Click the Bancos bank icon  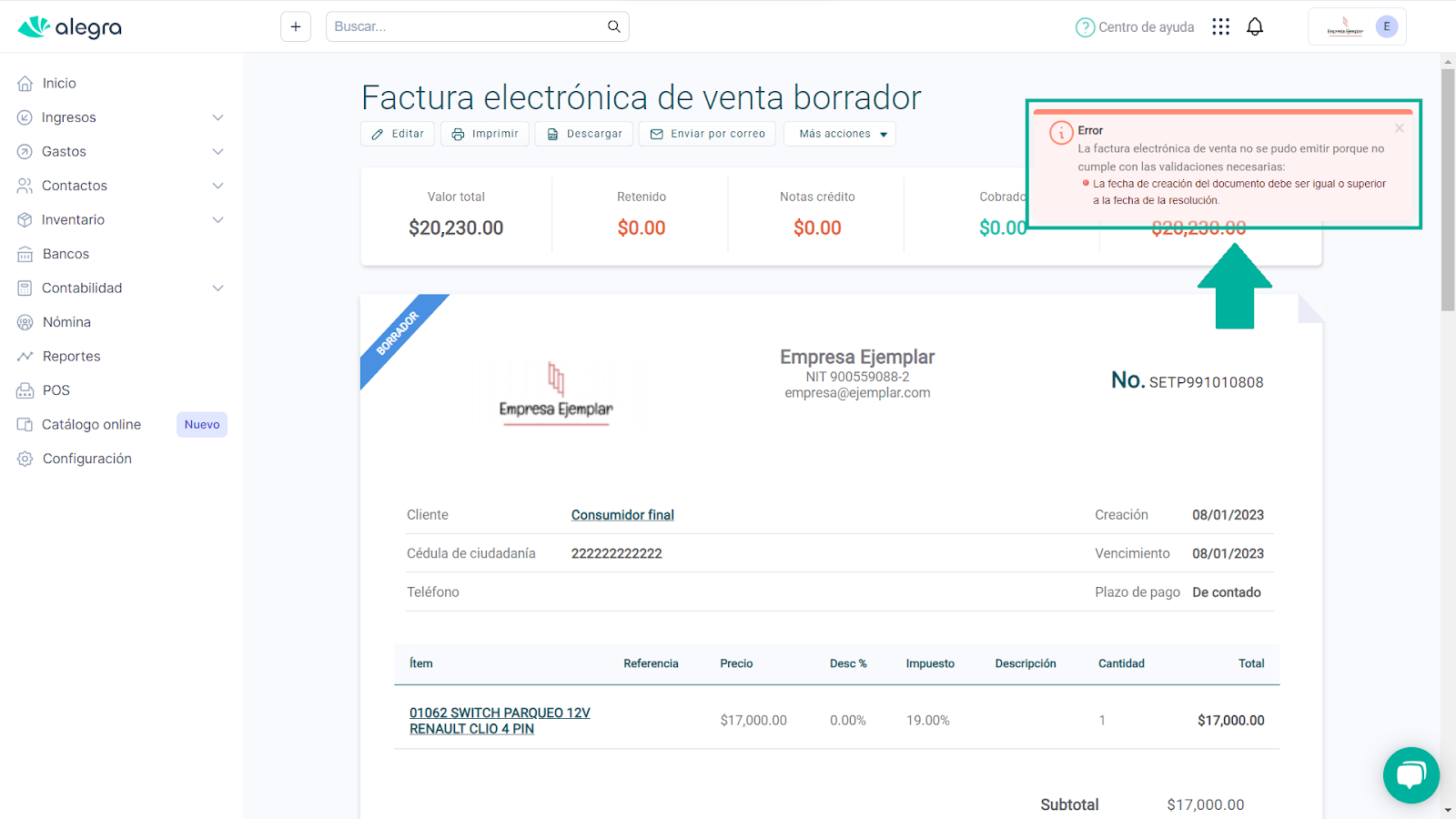pos(25,254)
